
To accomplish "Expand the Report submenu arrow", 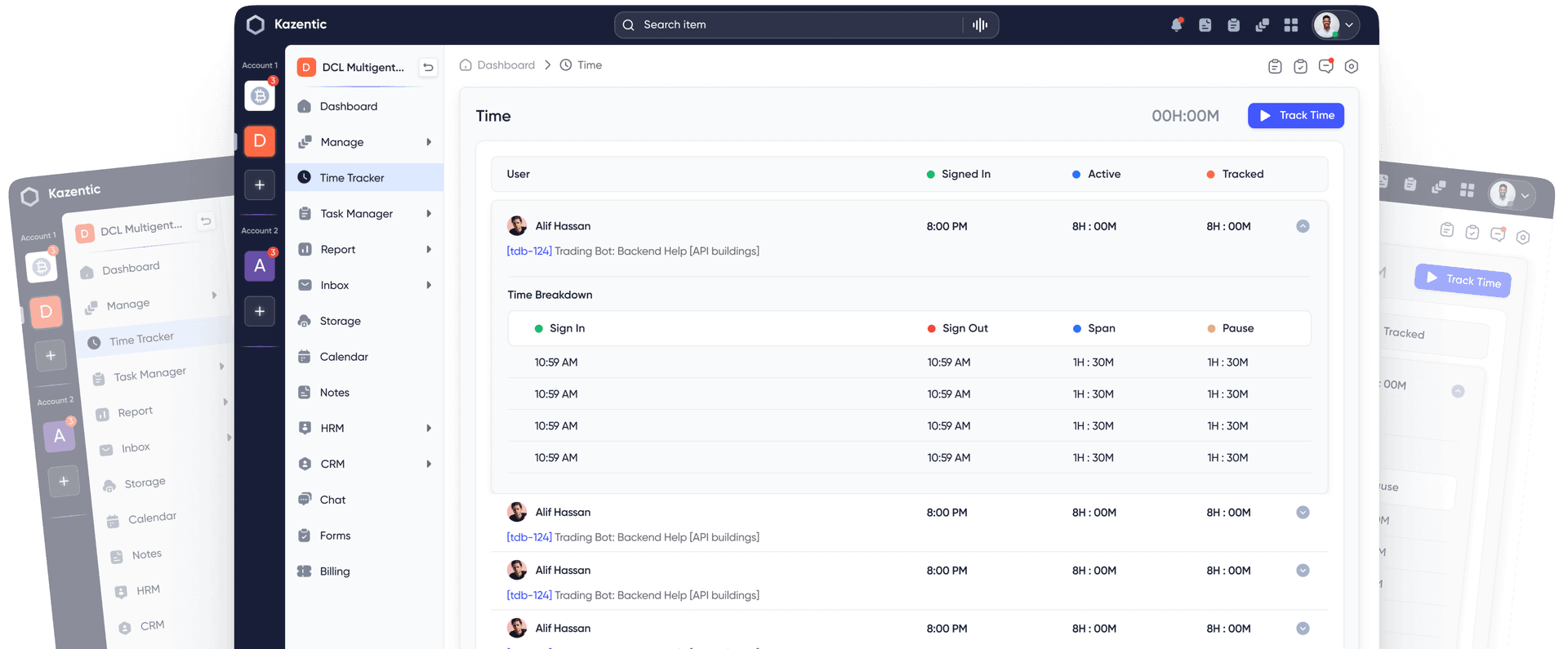I will point(429,249).
